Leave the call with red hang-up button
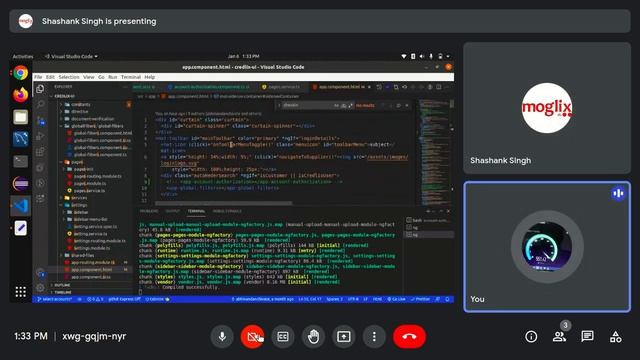Image resolution: width=640 pixels, height=360 pixels. [409, 336]
